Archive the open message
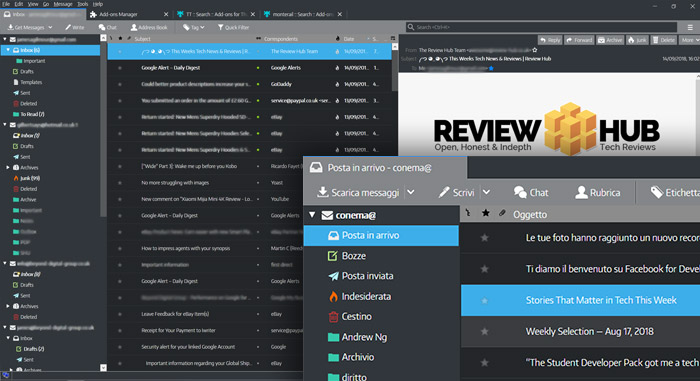 [610, 40]
